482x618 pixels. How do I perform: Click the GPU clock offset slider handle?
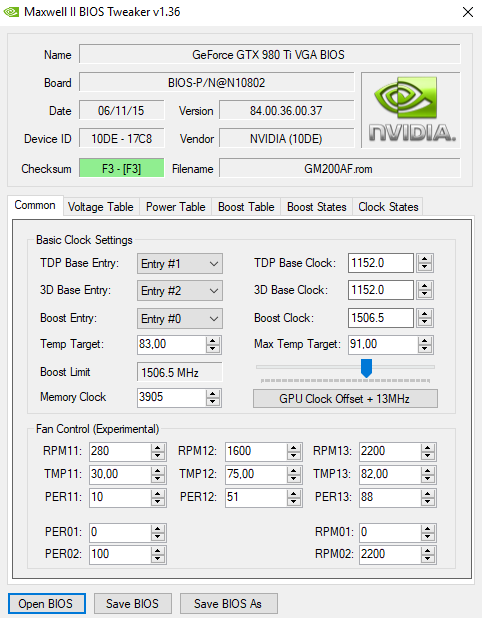click(366, 368)
